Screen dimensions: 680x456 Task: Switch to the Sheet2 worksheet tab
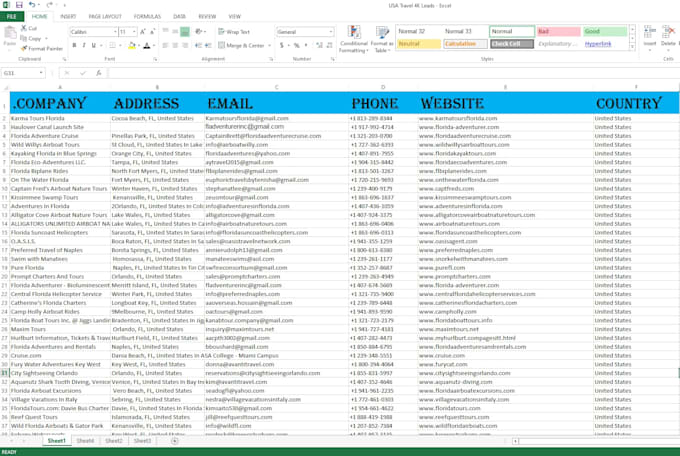point(114,441)
